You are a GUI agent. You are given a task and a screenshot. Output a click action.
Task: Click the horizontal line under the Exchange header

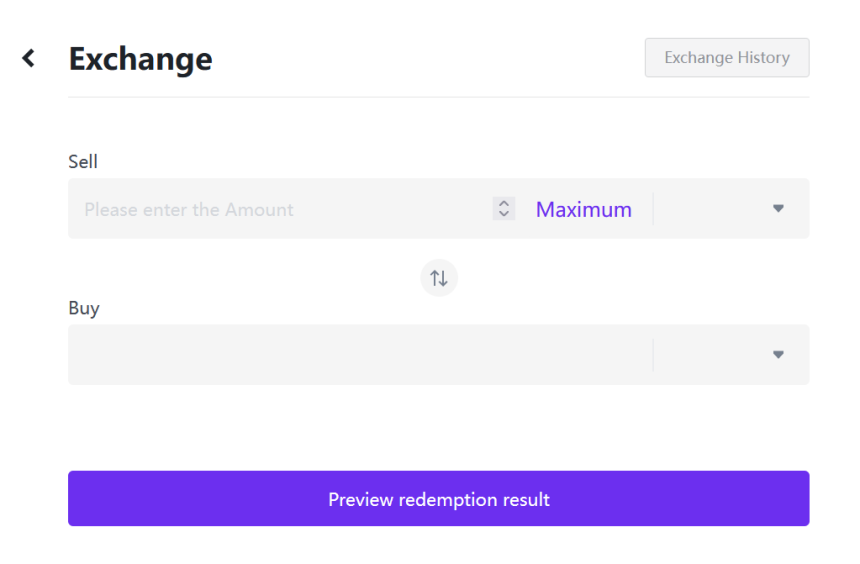438,97
